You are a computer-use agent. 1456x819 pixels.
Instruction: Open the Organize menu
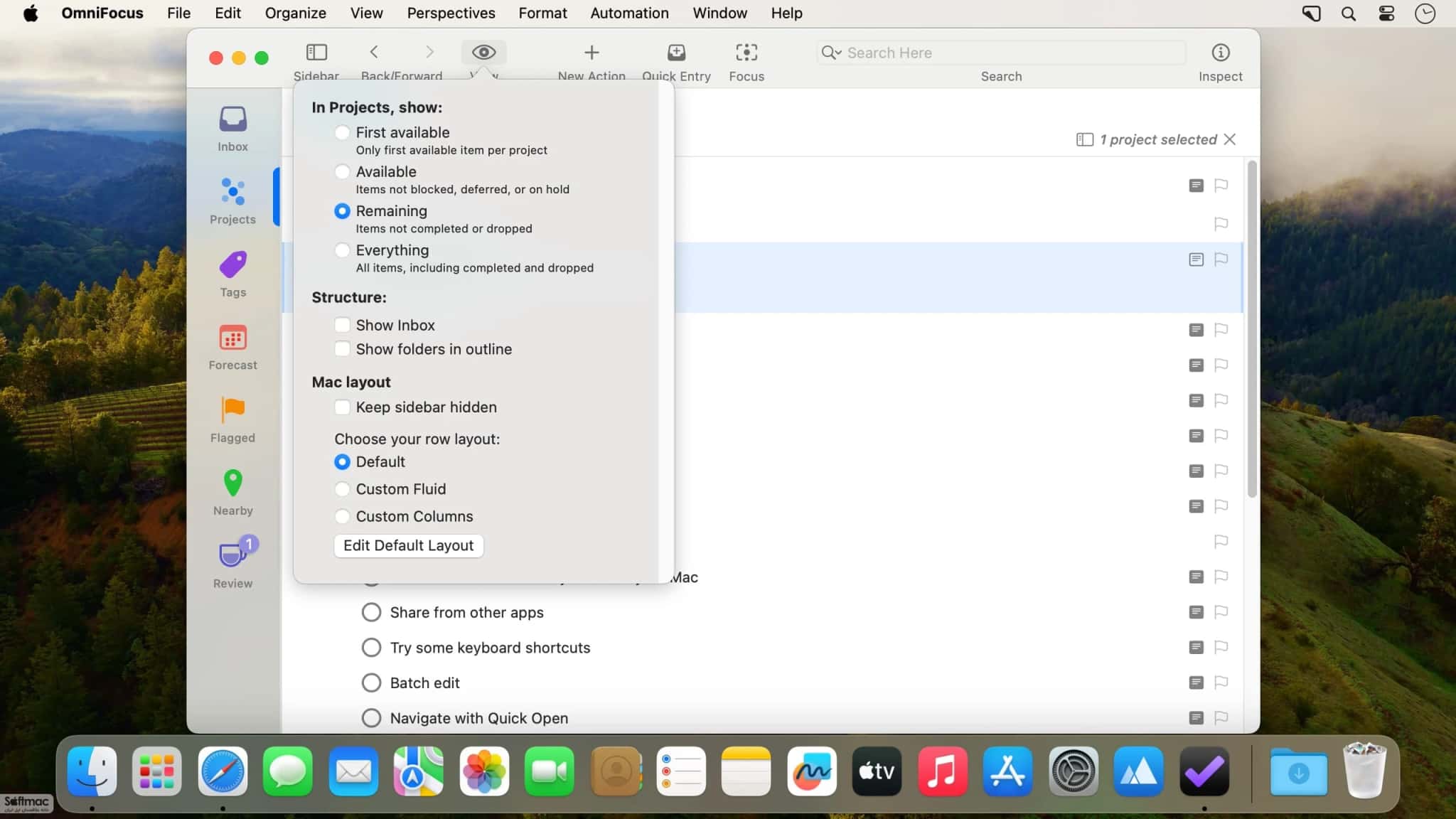click(295, 13)
